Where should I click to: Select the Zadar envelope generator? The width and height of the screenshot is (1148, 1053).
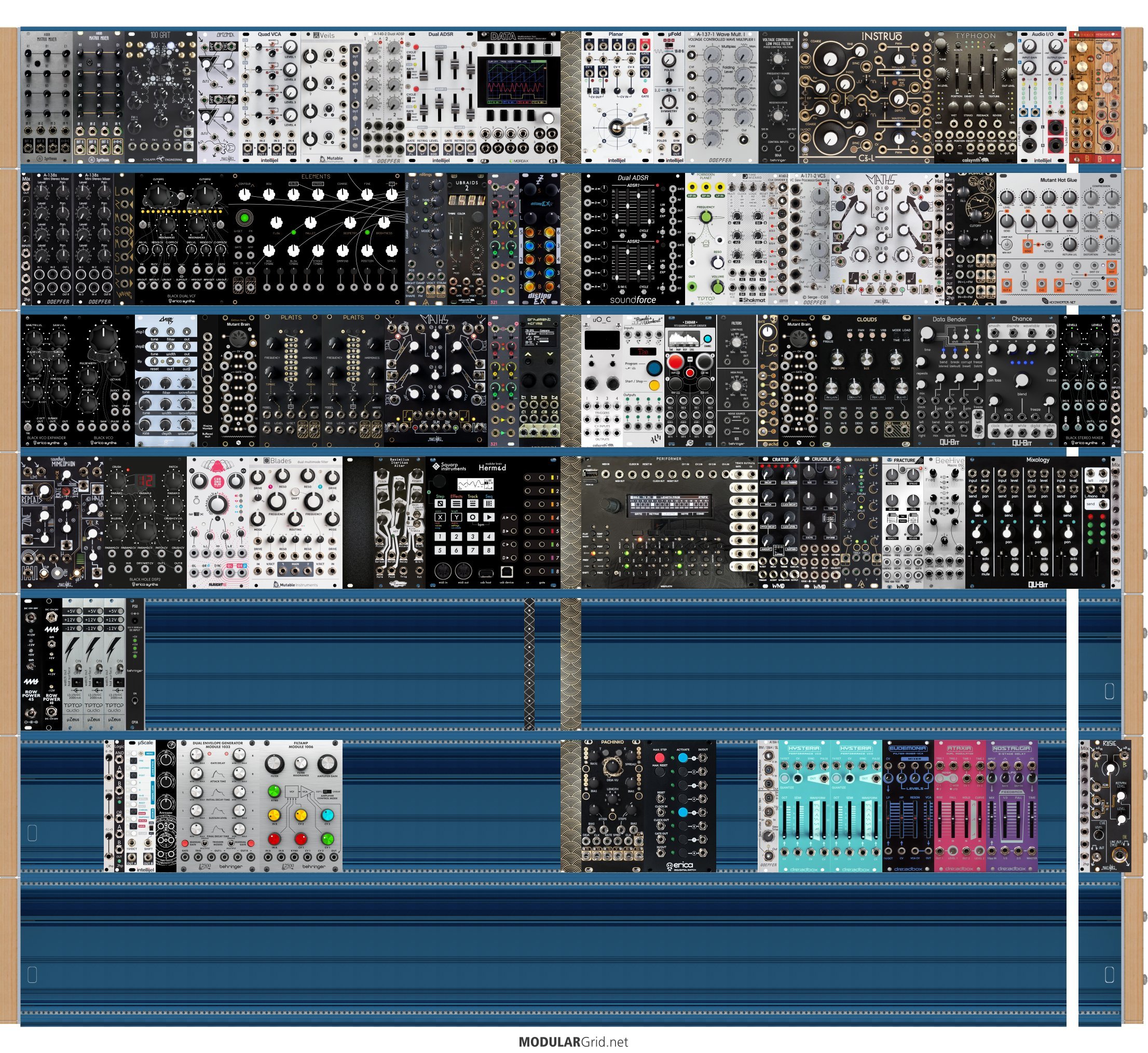[690, 381]
